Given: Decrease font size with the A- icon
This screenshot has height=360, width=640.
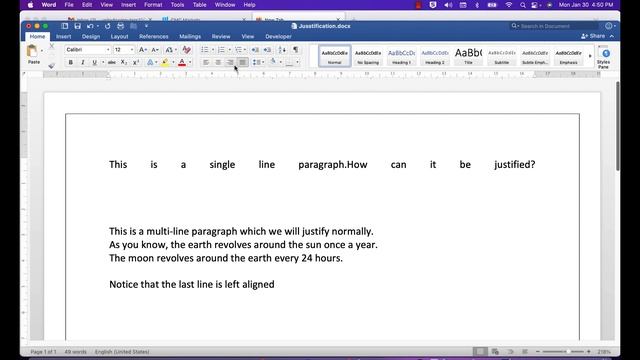Looking at the screenshot, I should point(155,50).
